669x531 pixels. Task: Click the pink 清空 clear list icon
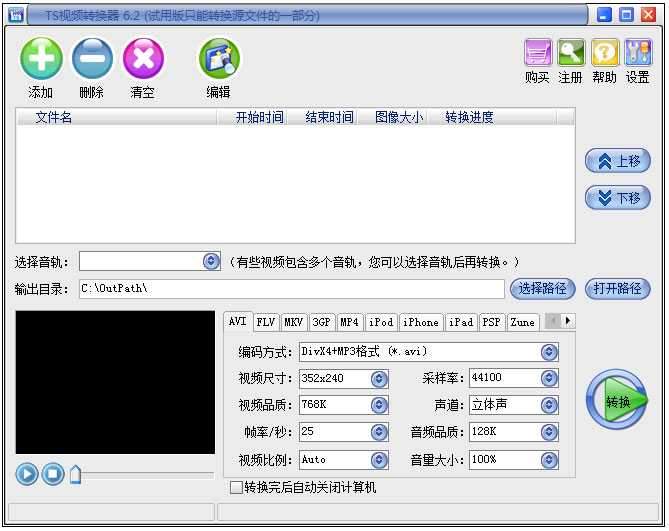[143, 58]
